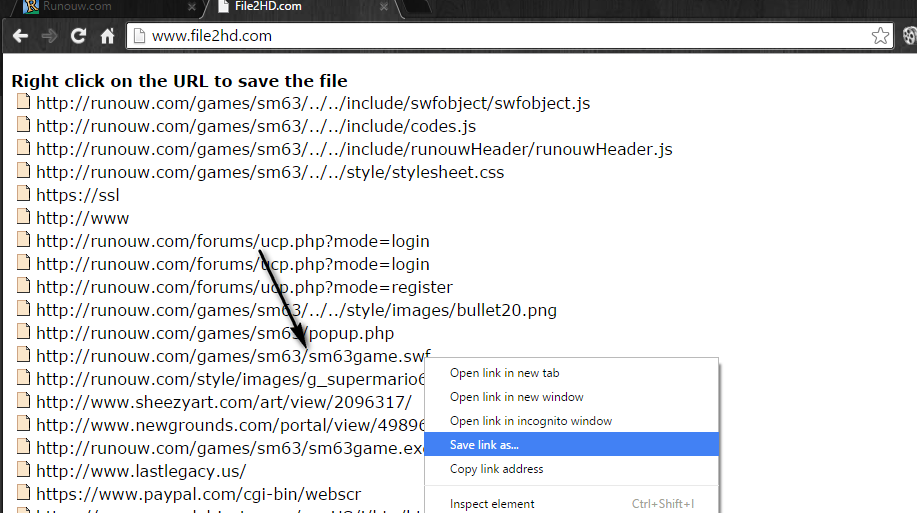Image resolution: width=917 pixels, height=513 pixels.
Task: Open the runouwHeader.js link
Action: point(354,149)
